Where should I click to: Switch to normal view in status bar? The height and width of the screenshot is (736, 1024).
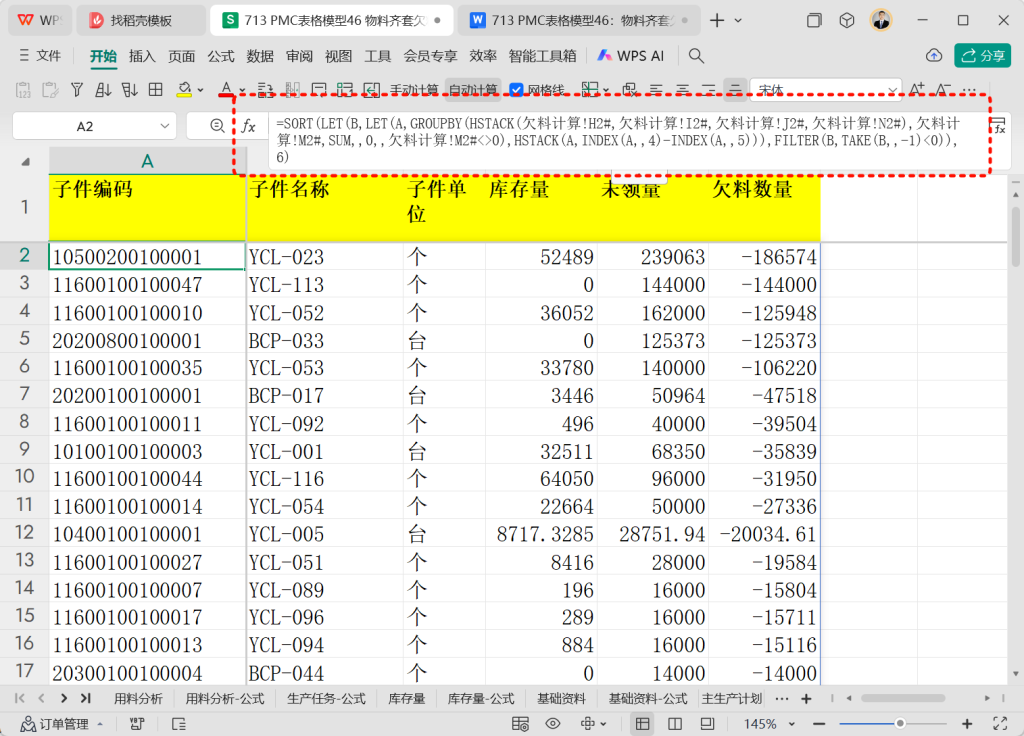click(x=643, y=724)
